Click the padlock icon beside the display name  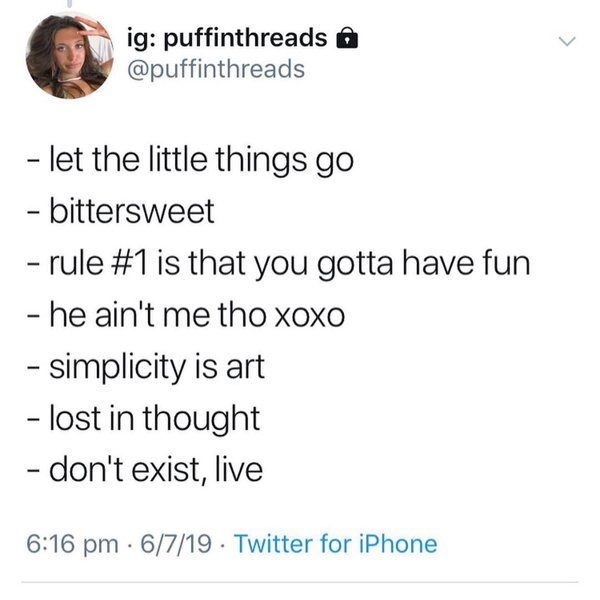pyautogui.click(x=348, y=39)
